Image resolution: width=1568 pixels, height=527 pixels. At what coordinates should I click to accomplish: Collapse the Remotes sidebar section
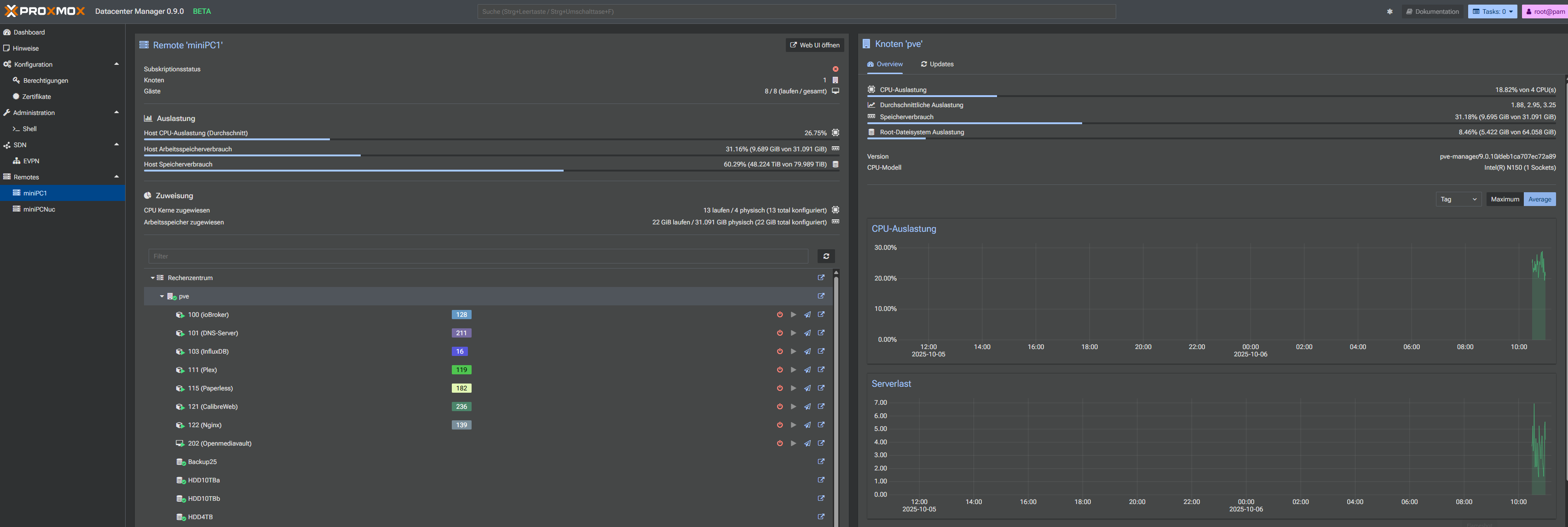116,177
